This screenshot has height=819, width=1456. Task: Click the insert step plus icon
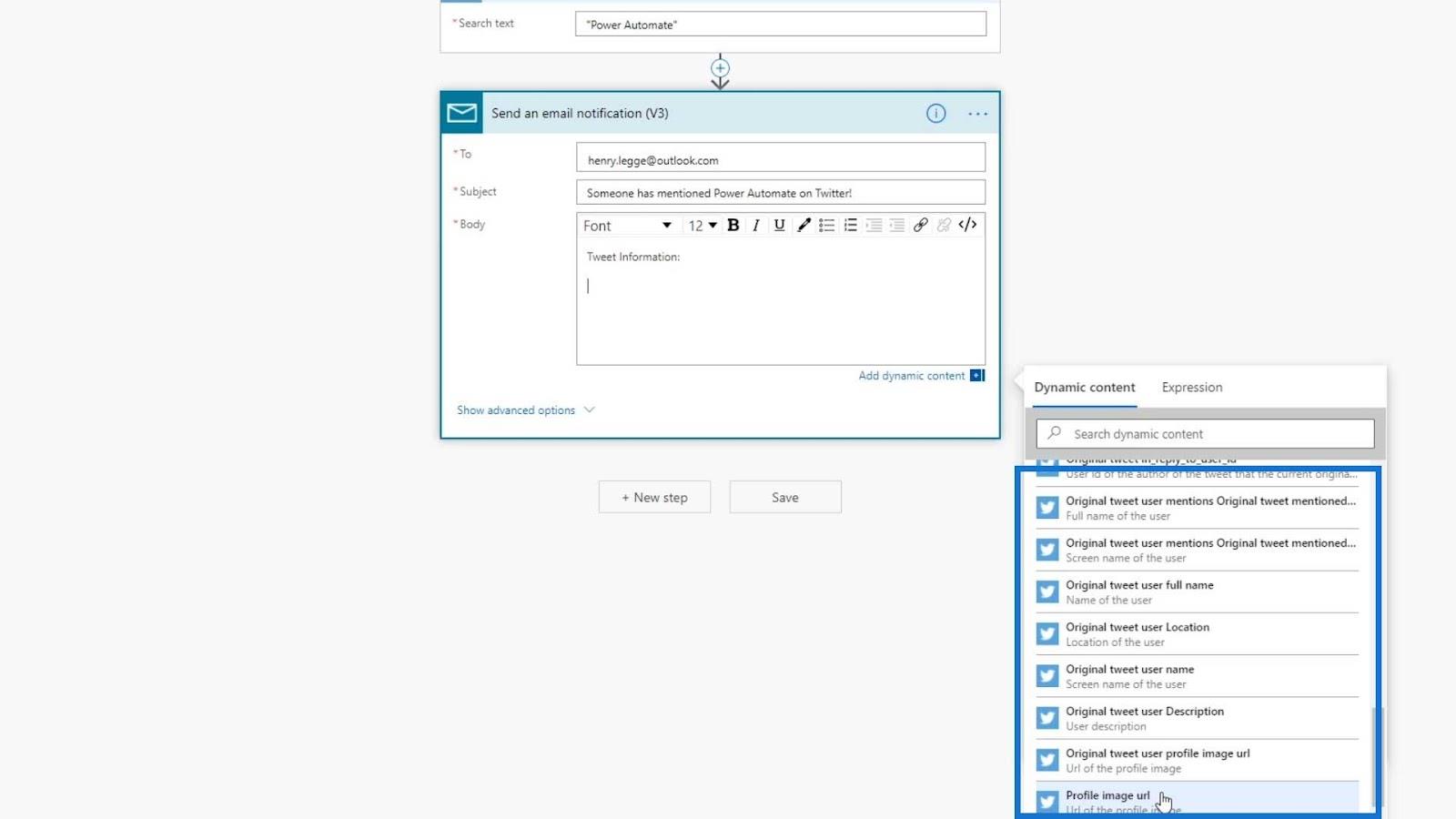(720, 68)
